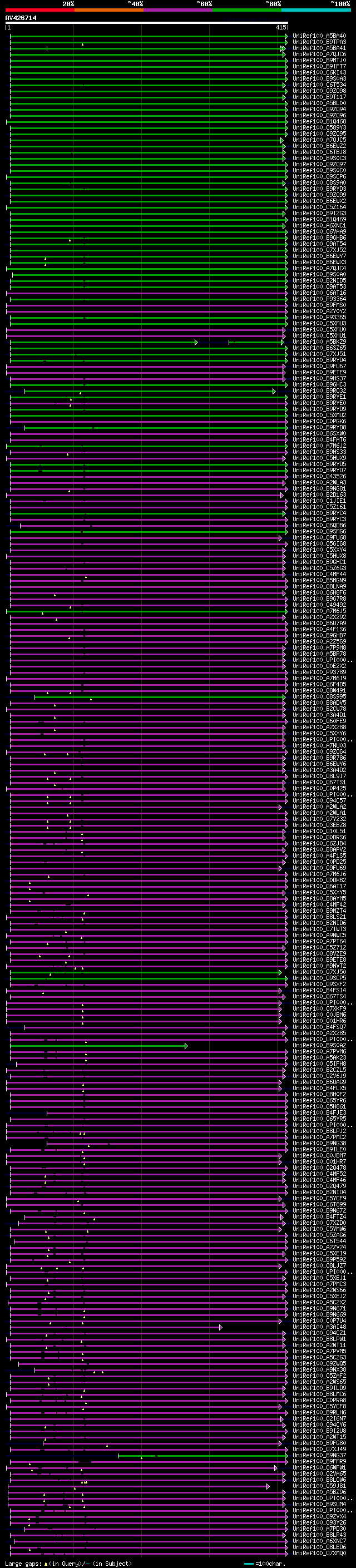Open hit UniRef100_Q0E2X2
The height and width of the screenshot is (1568, 356).
pos(319,666)
